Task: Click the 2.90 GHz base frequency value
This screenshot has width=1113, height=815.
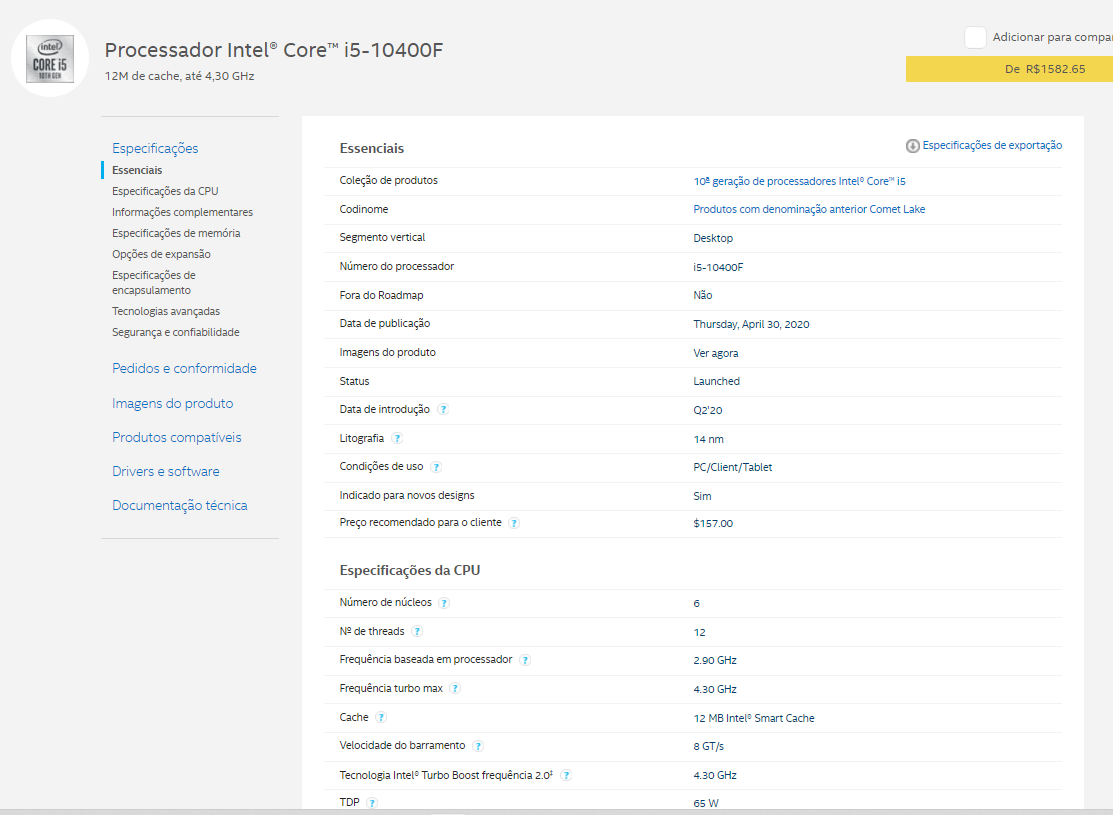Action: 715,660
